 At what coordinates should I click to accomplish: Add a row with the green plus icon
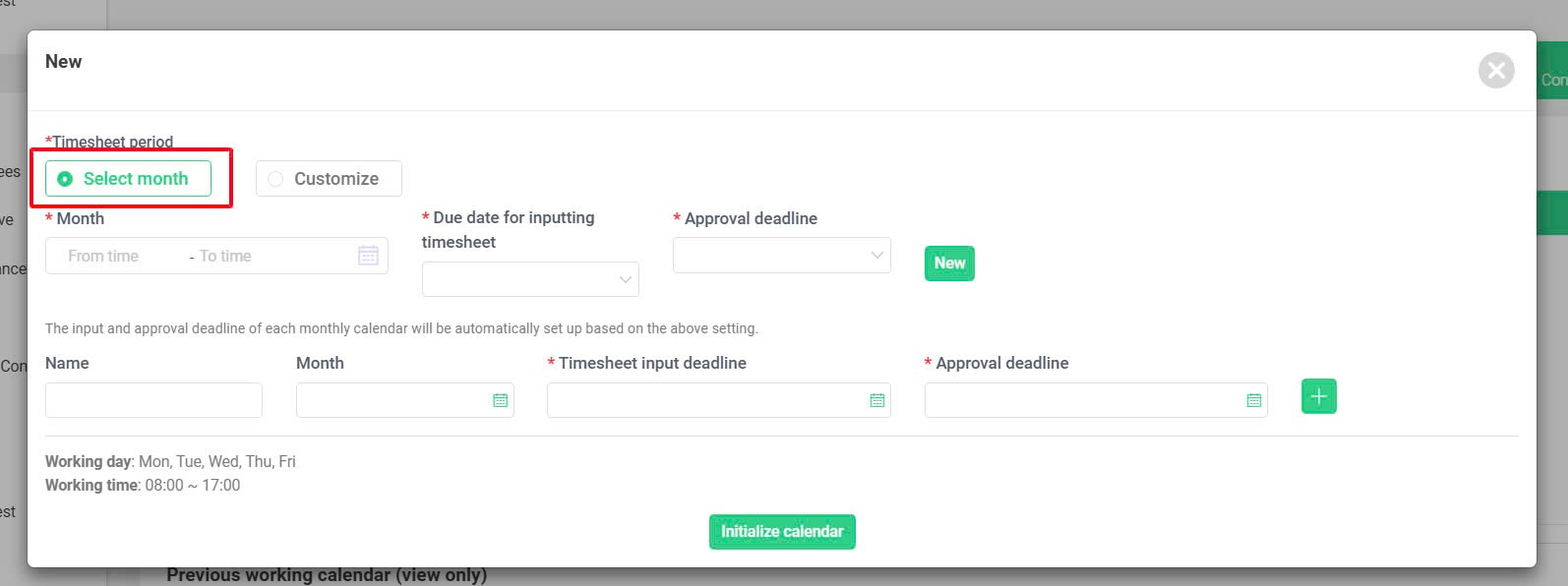1318,396
